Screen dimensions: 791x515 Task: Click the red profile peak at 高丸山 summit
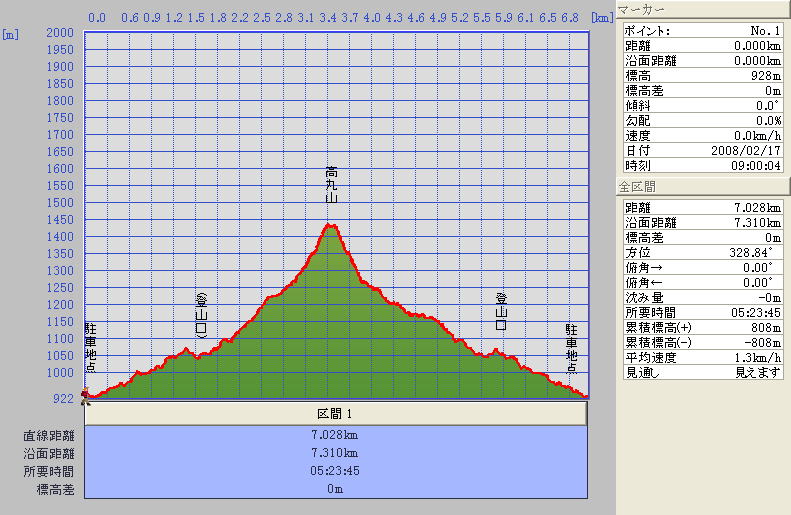[x=330, y=225]
